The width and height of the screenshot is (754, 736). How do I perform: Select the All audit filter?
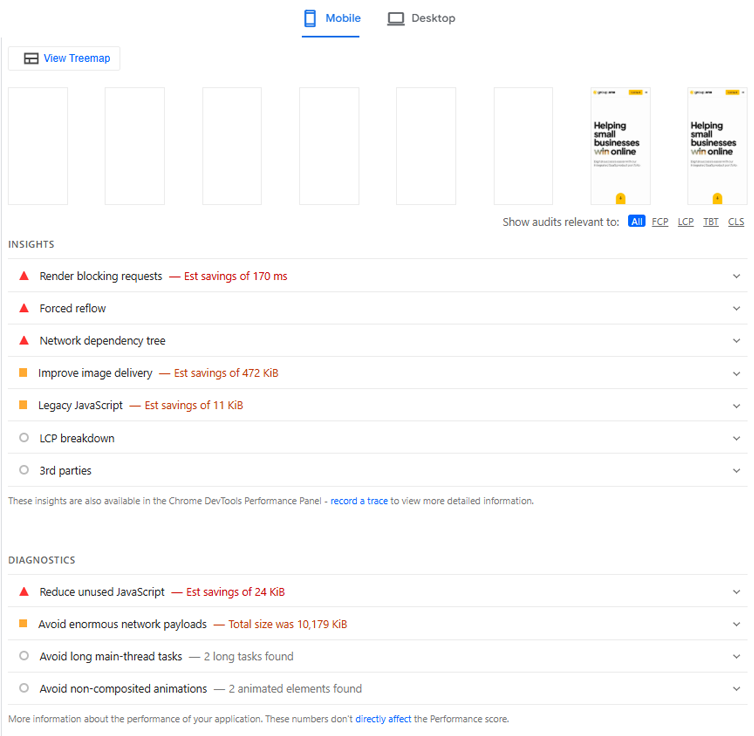pos(636,222)
